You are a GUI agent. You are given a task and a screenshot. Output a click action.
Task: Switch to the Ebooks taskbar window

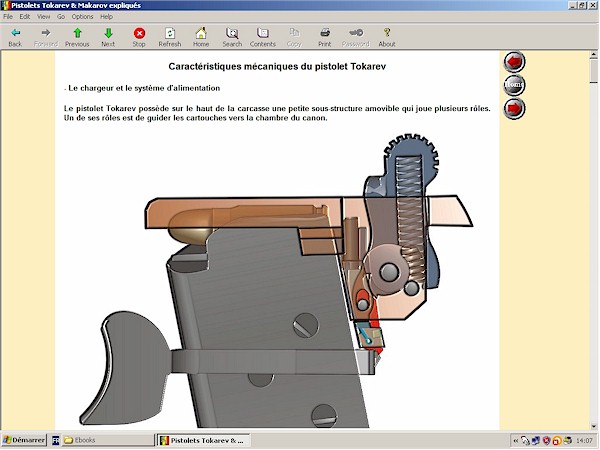point(108,440)
